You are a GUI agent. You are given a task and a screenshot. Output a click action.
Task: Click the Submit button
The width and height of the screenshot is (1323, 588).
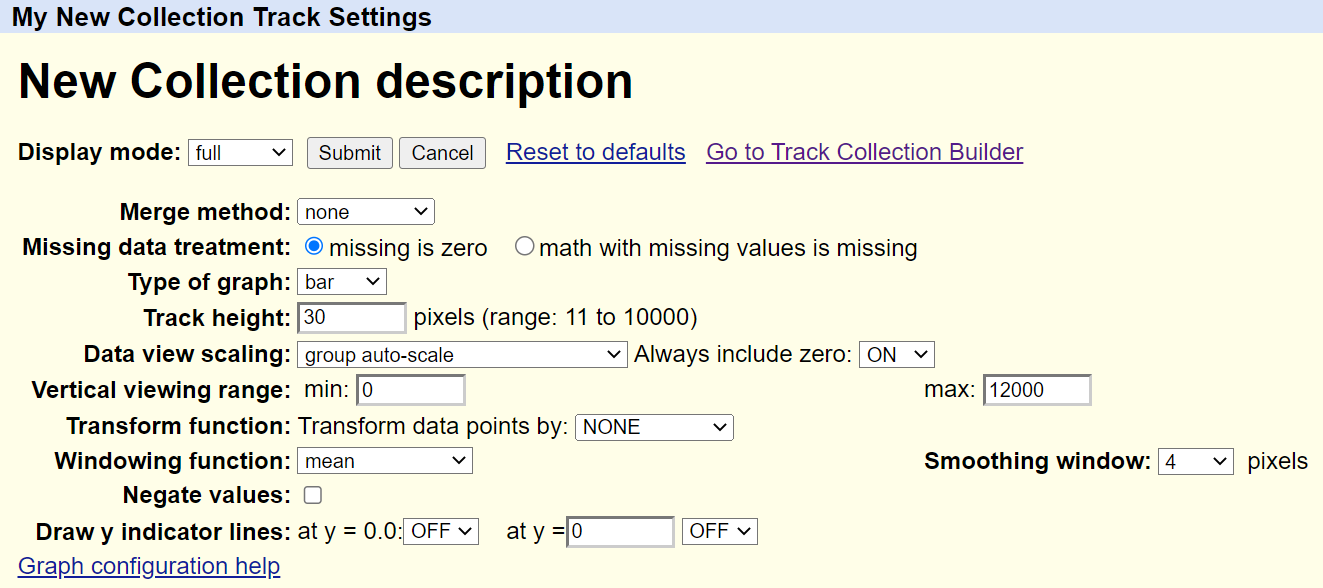349,153
